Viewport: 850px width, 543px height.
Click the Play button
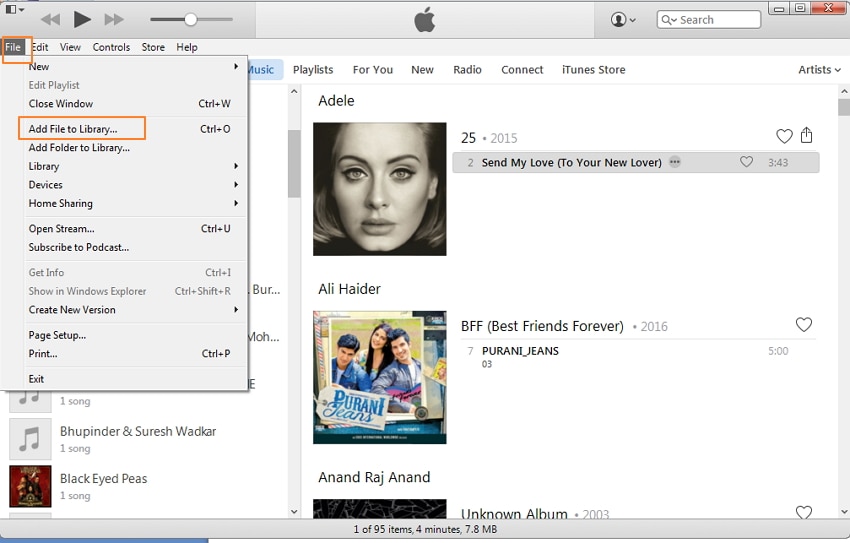(82, 20)
